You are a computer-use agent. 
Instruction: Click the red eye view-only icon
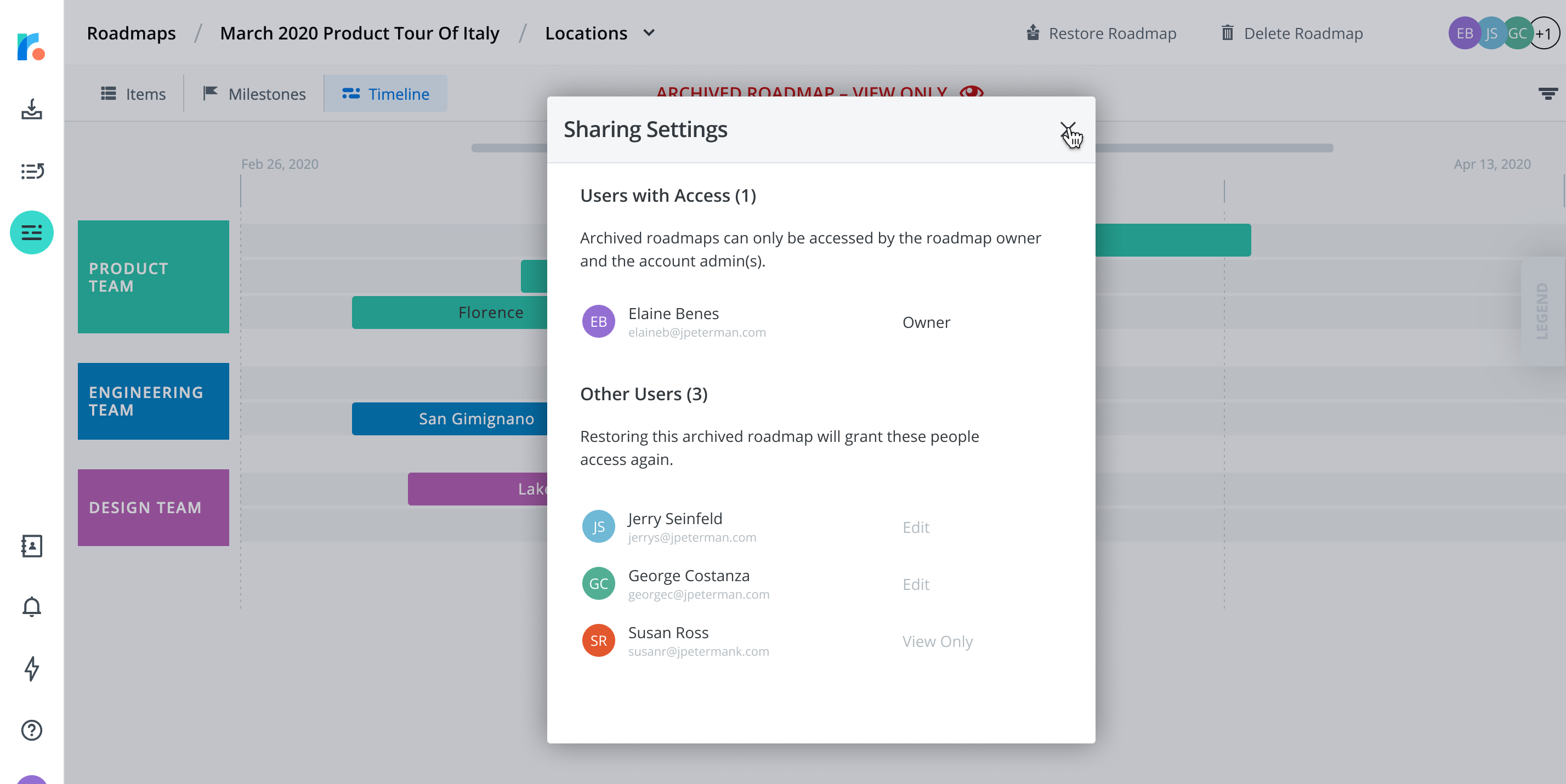971,92
